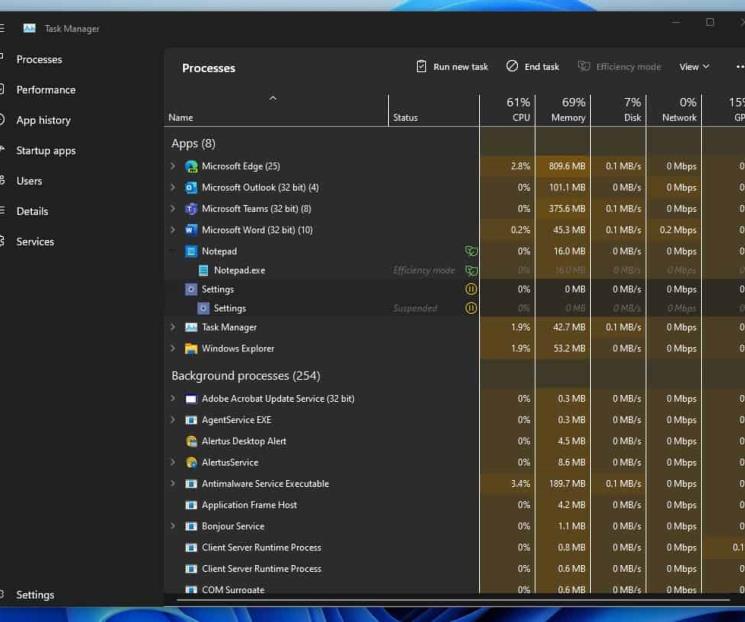The height and width of the screenshot is (622, 745).
Task: Sort processes by Memory column
Action: click(x=563, y=110)
